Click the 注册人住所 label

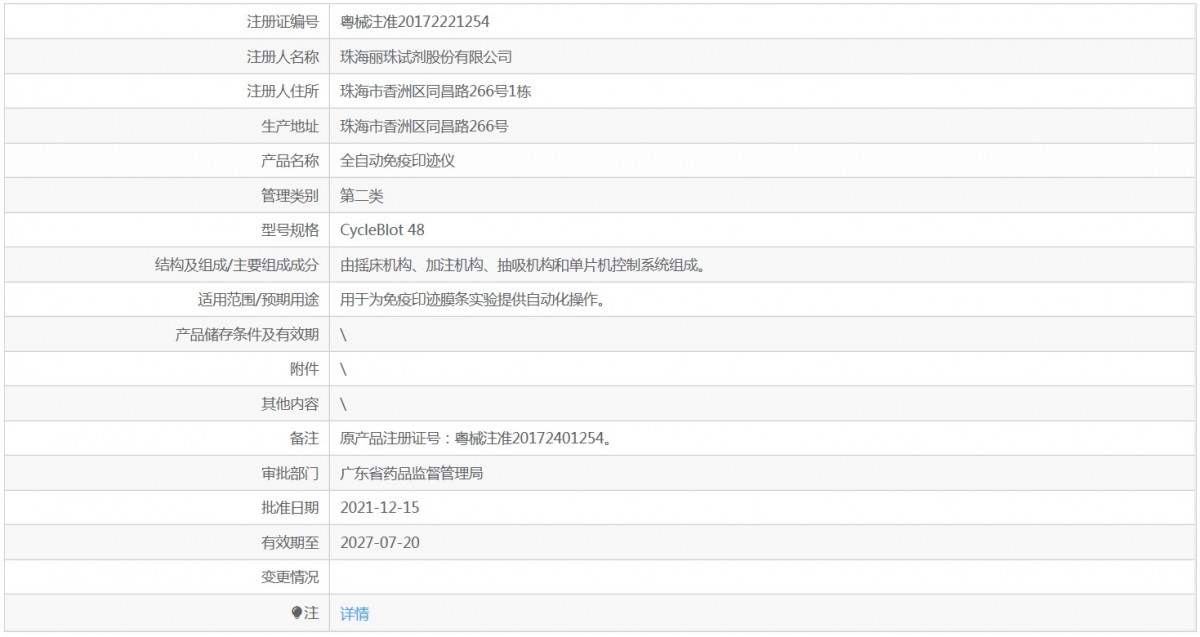pos(283,91)
